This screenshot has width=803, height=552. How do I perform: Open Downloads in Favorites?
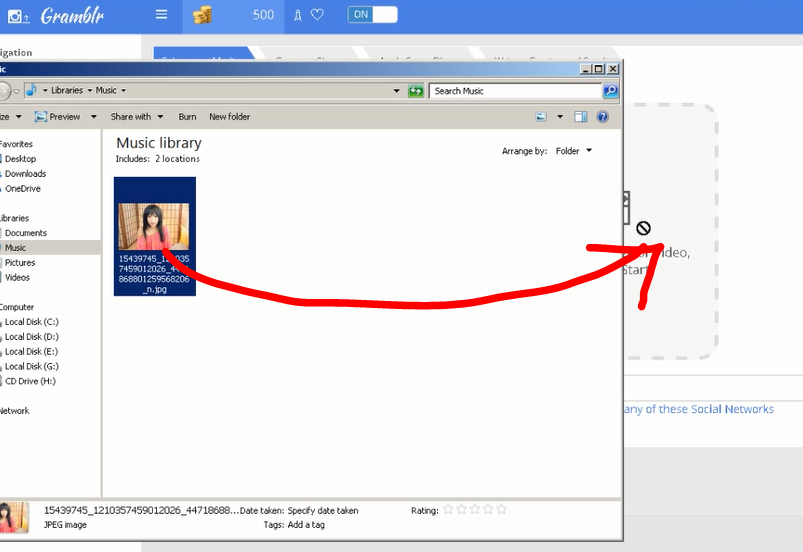point(26,174)
